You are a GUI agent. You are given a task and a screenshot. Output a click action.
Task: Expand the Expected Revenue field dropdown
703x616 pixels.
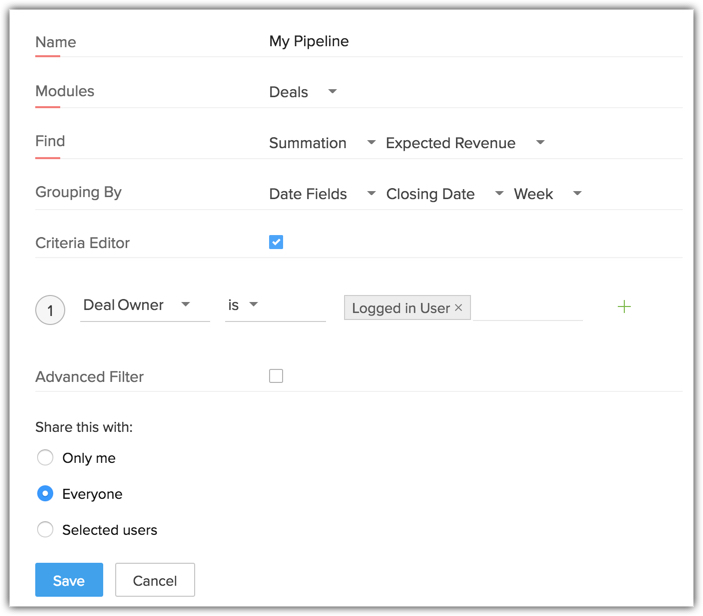[465, 143]
